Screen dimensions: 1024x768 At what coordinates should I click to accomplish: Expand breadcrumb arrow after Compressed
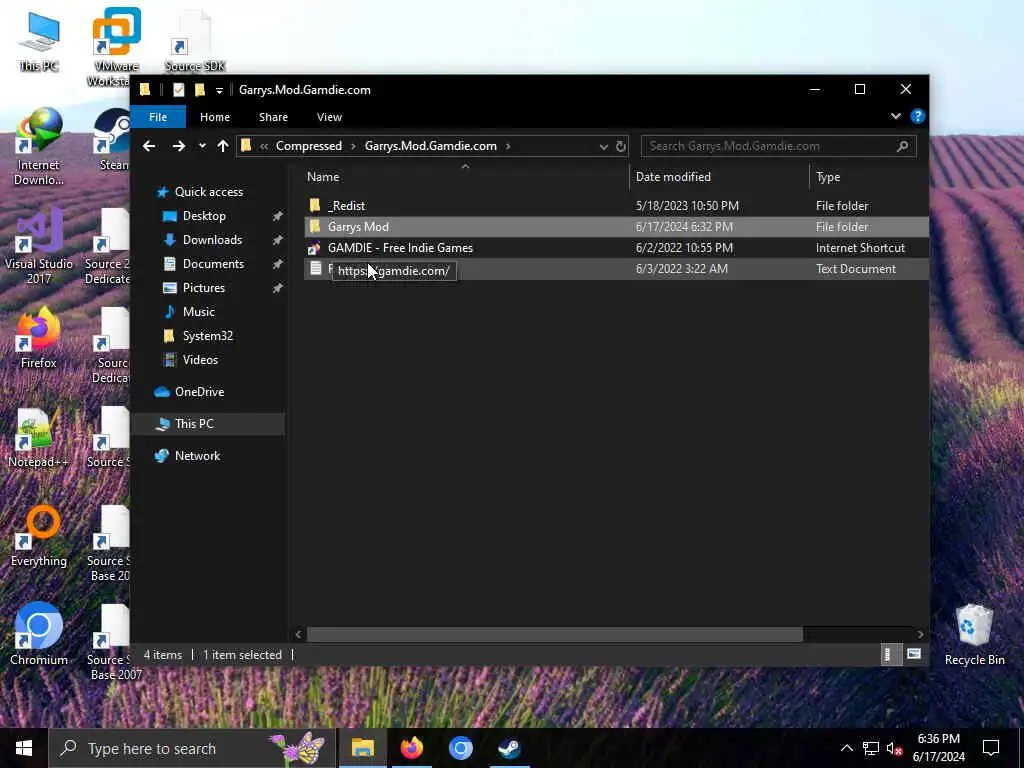(x=353, y=146)
